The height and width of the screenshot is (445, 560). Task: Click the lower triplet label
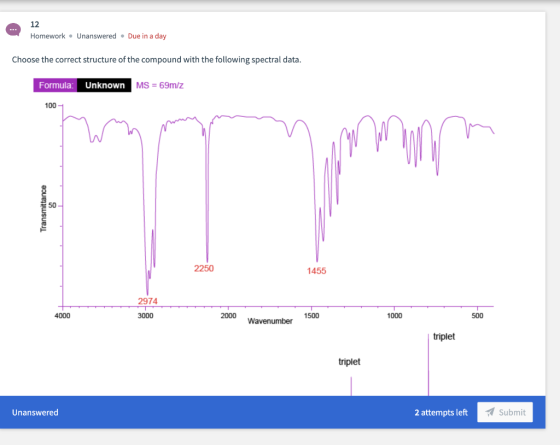[x=349, y=362]
